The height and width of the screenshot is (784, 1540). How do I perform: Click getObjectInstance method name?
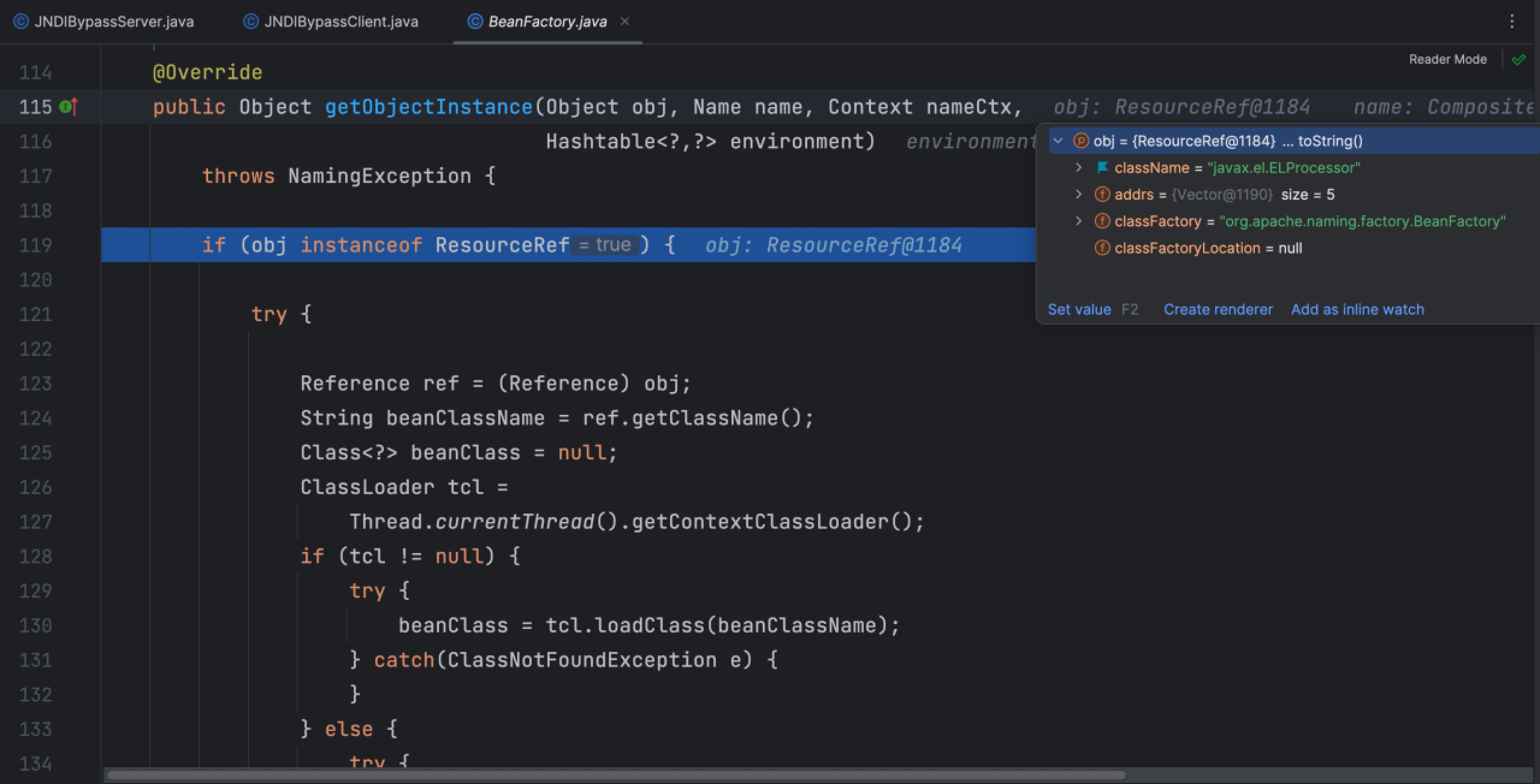[429, 107]
